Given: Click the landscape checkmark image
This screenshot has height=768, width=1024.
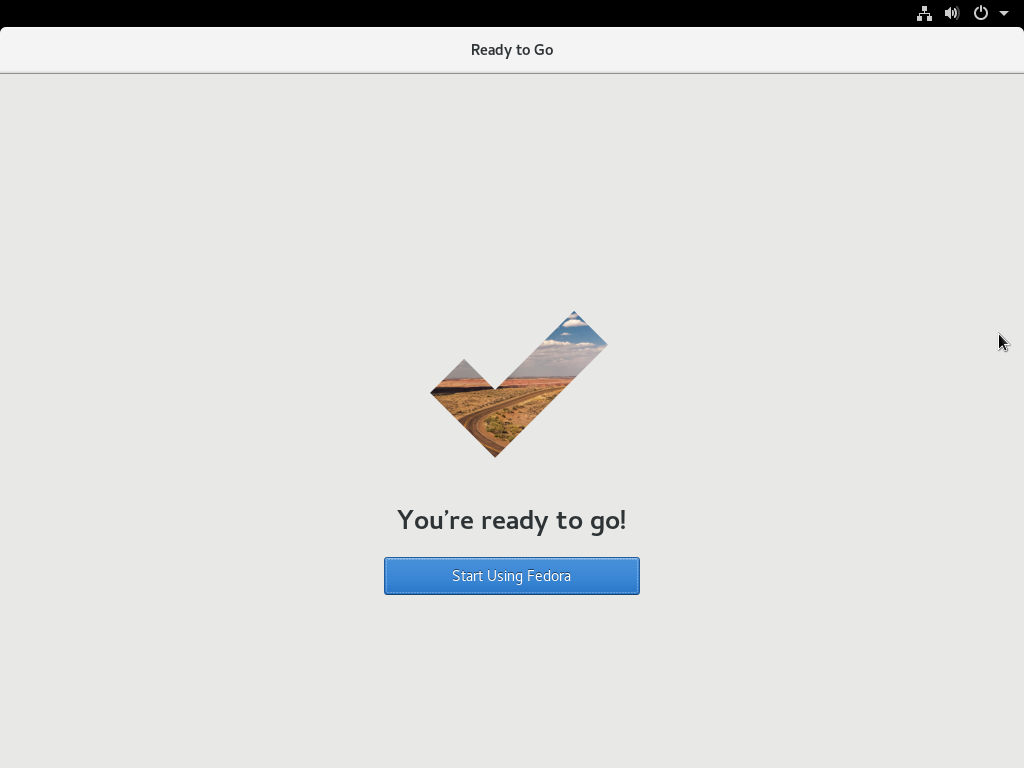Looking at the screenshot, I should click(519, 384).
